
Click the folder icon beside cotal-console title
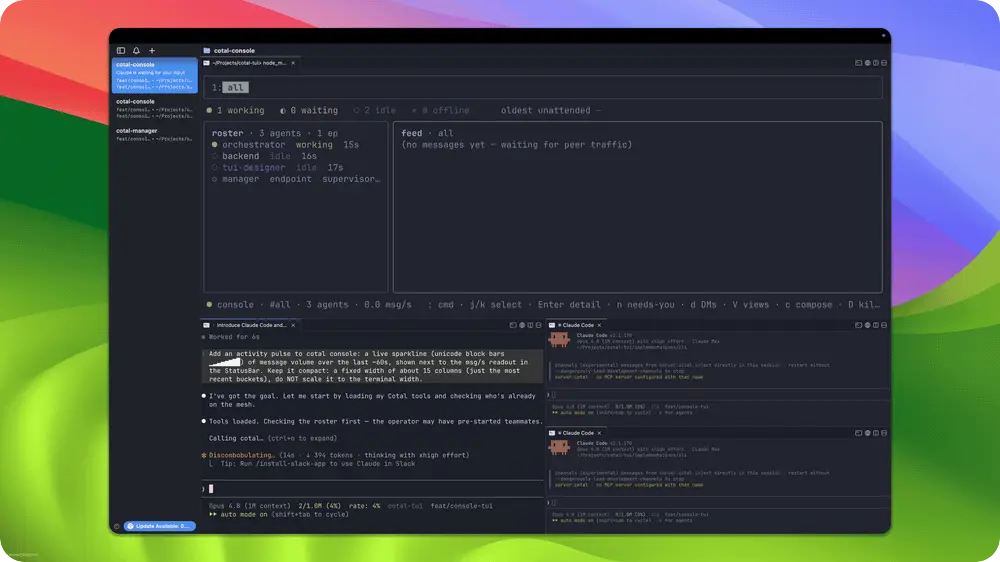click(x=207, y=50)
